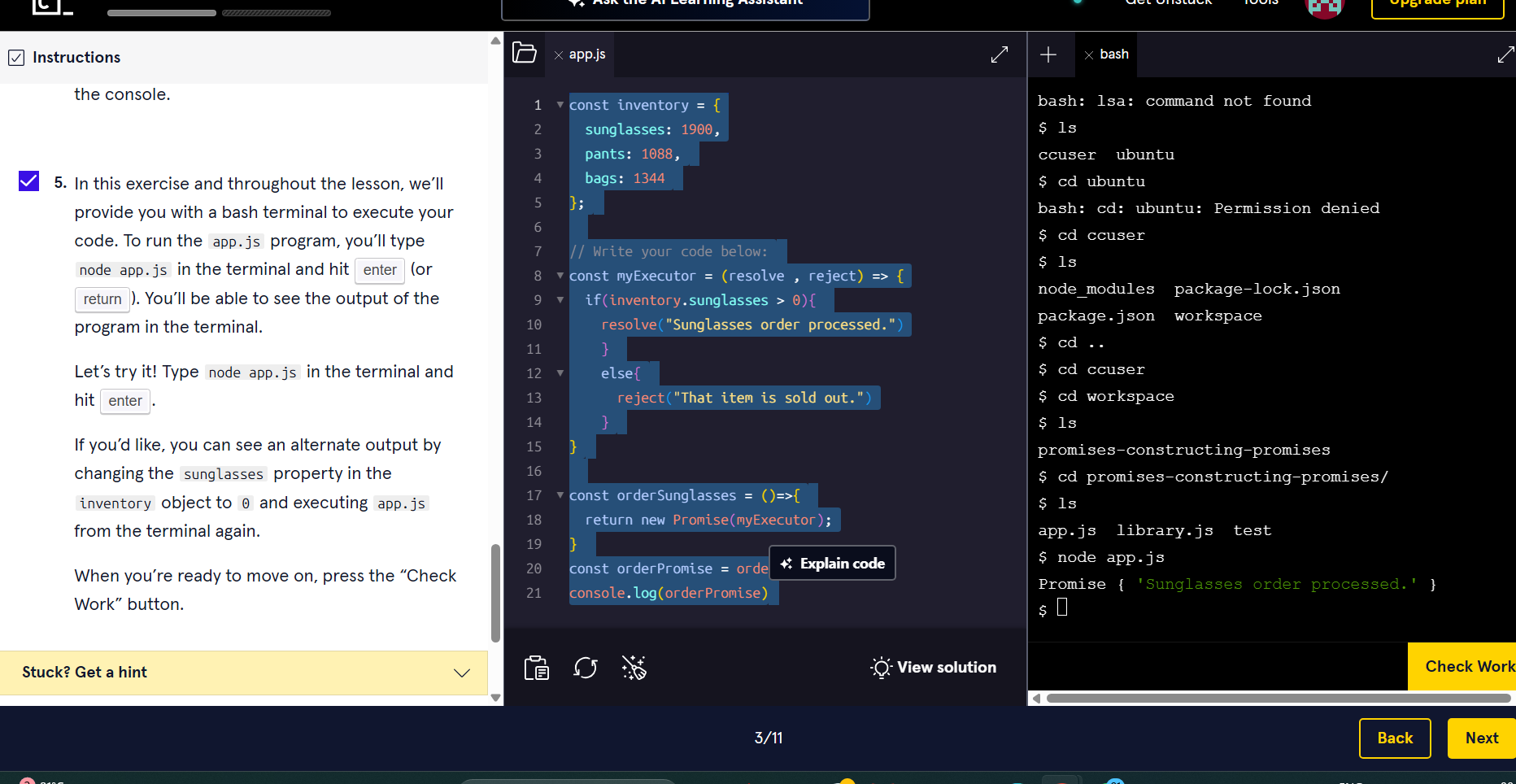Select the app.js tab

(x=587, y=54)
